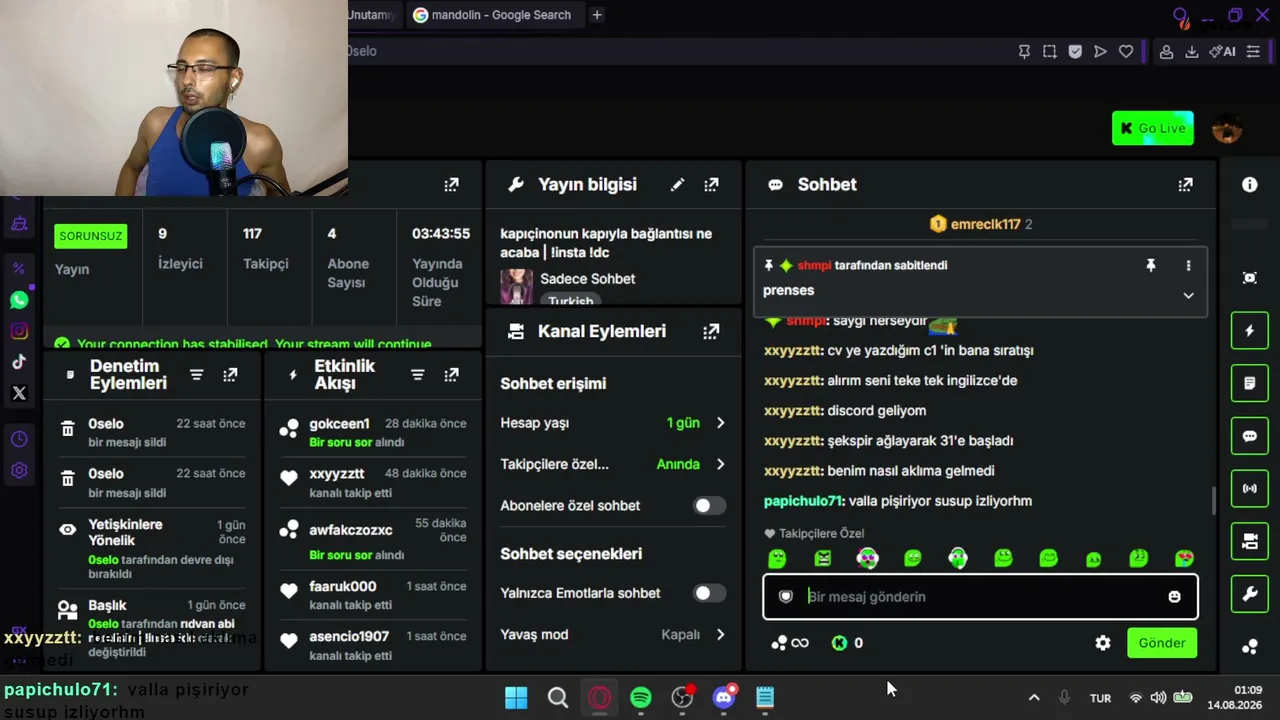Click the chat bubble icon in right sidebar
1280x720 pixels.
click(x=1249, y=436)
